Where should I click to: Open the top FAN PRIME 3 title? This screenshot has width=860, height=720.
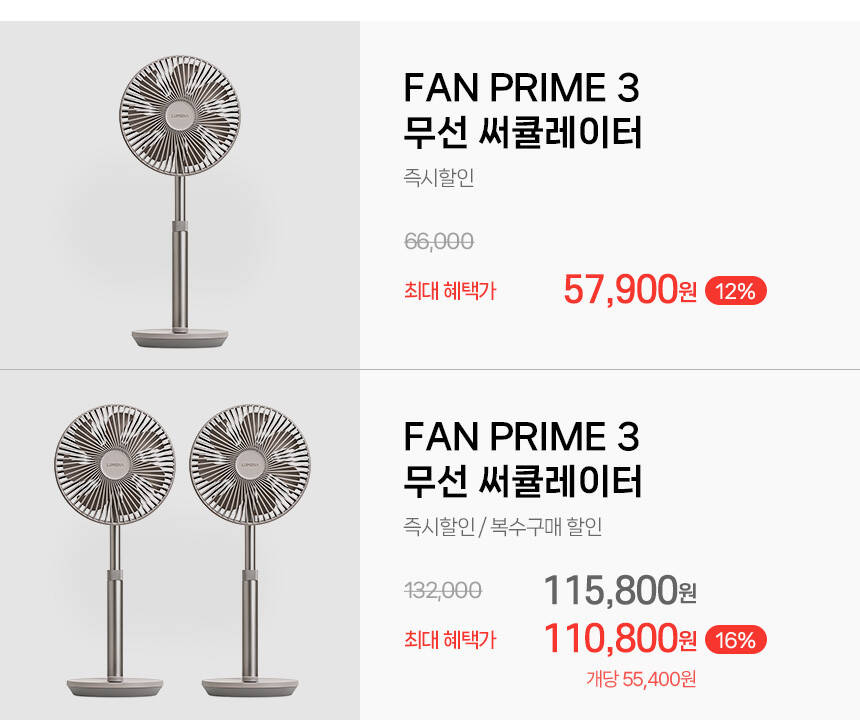[x=521, y=89]
